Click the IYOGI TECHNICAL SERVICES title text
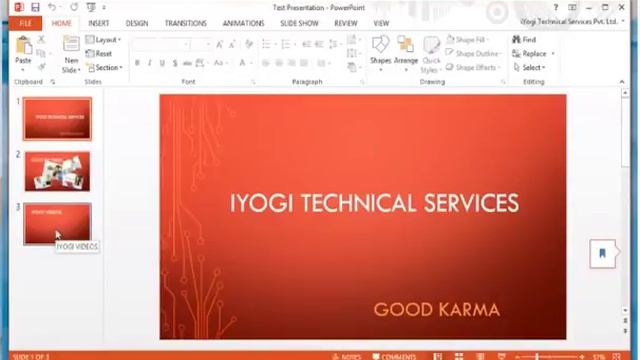The width and height of the screenshot is (640, 360). (x=375, y=203)
